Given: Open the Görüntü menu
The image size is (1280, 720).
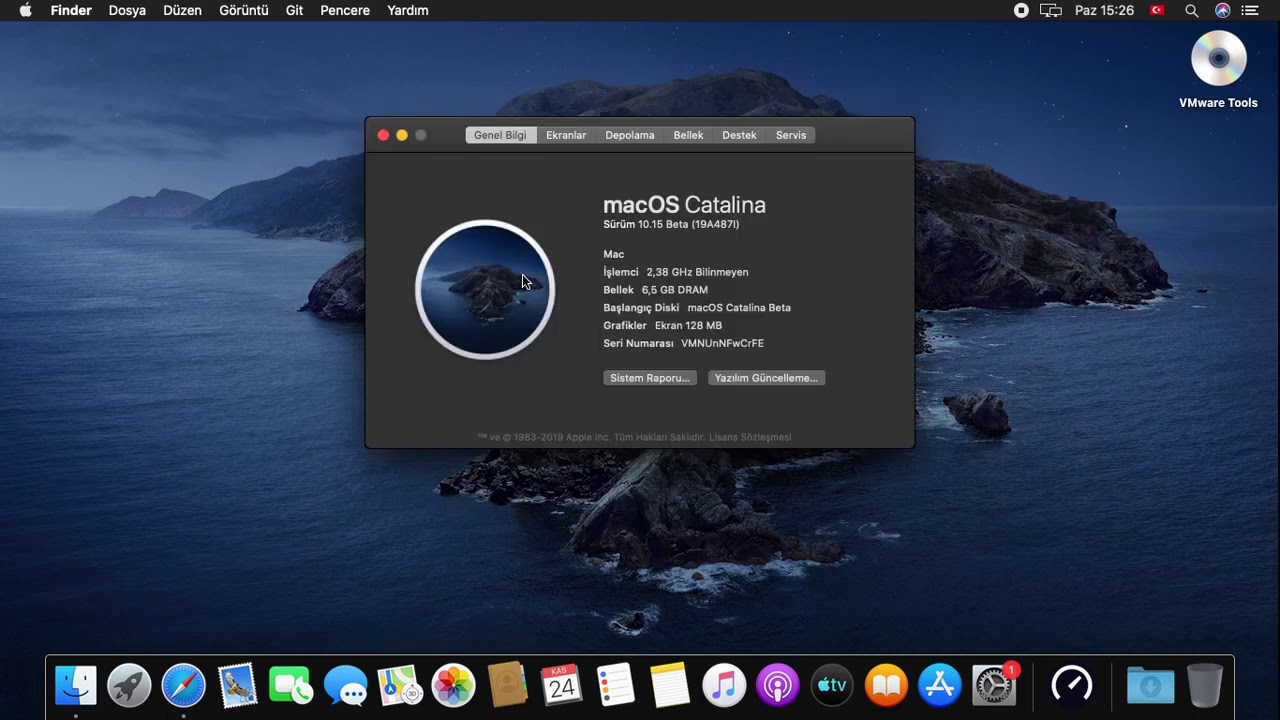Looking at the screenshot, I should coord(244,10).
